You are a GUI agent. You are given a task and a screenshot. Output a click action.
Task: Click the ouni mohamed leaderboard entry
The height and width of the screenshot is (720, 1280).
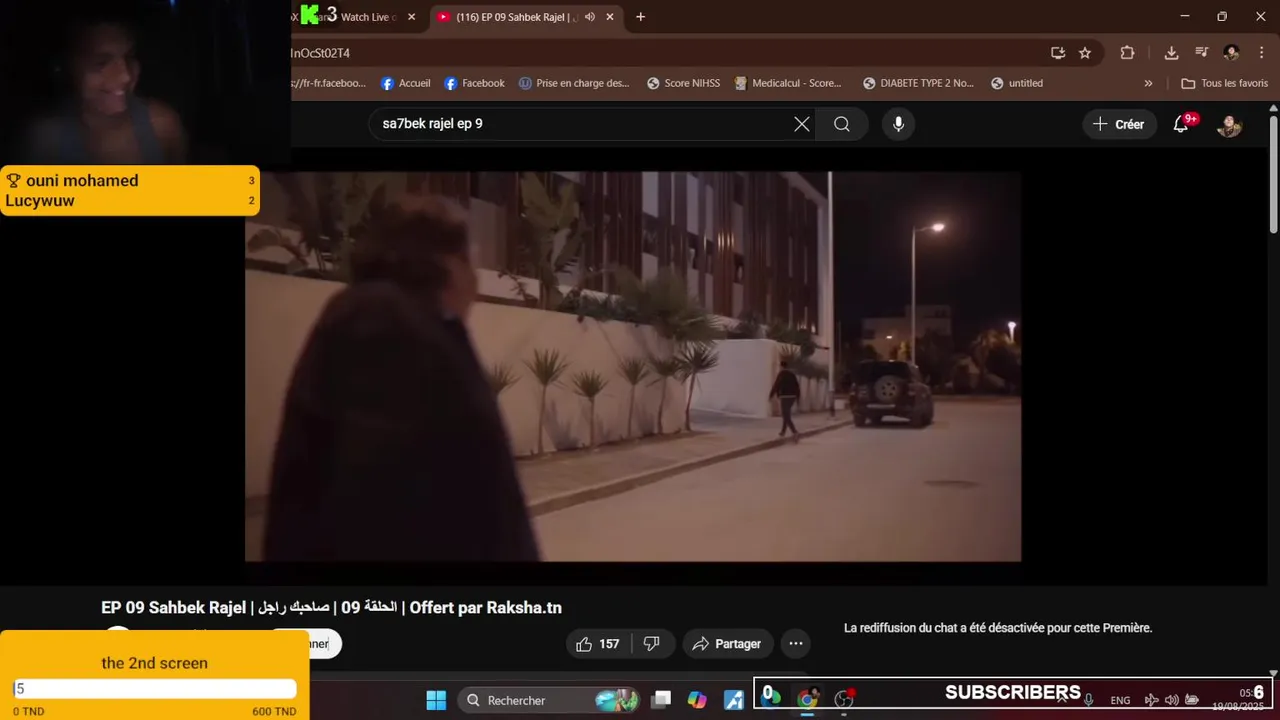pyautogui.click(x=130, y=180)
